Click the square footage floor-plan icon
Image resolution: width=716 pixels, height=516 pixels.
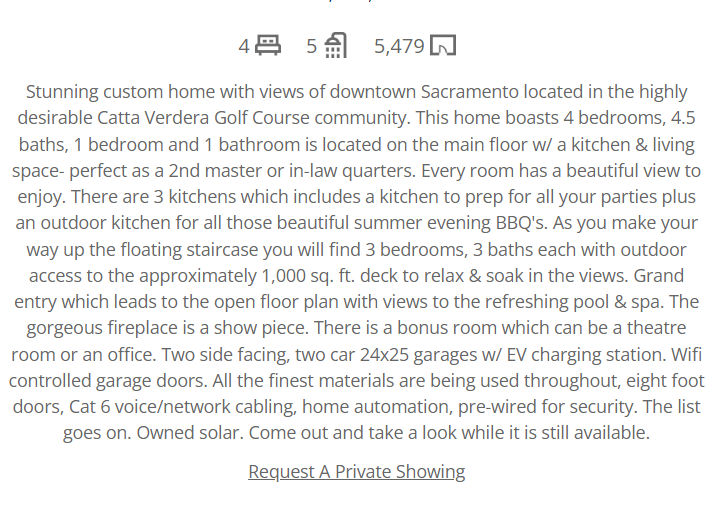coord(443,45)
